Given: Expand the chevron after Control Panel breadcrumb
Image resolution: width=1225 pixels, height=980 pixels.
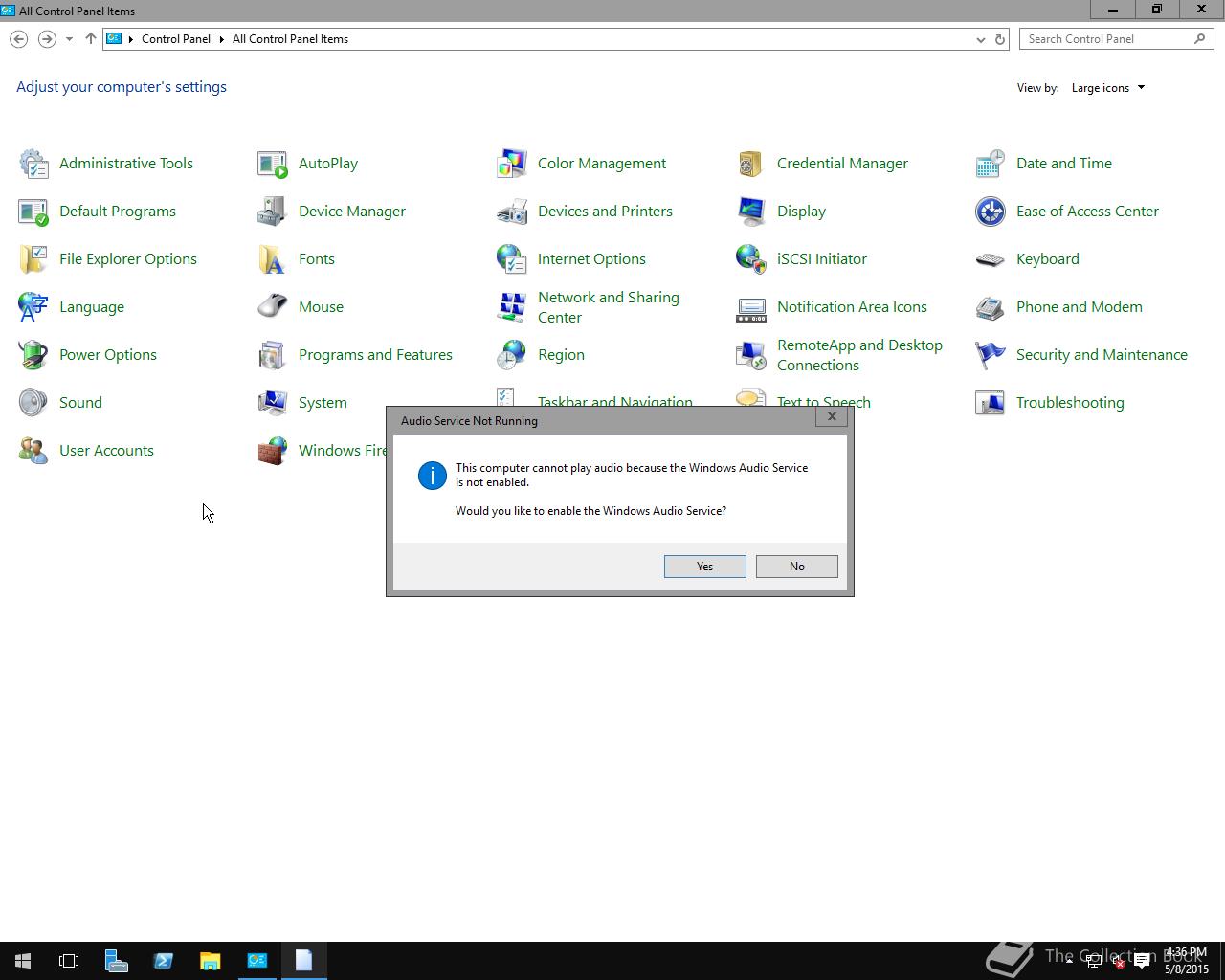Looking at the screenshot, I should click(221, 39).
